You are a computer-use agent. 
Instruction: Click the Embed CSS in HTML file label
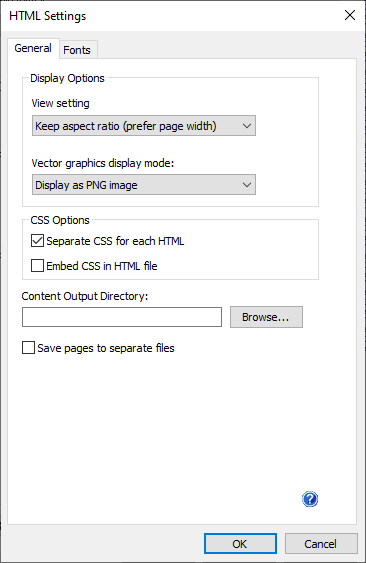tap(102, 266)
